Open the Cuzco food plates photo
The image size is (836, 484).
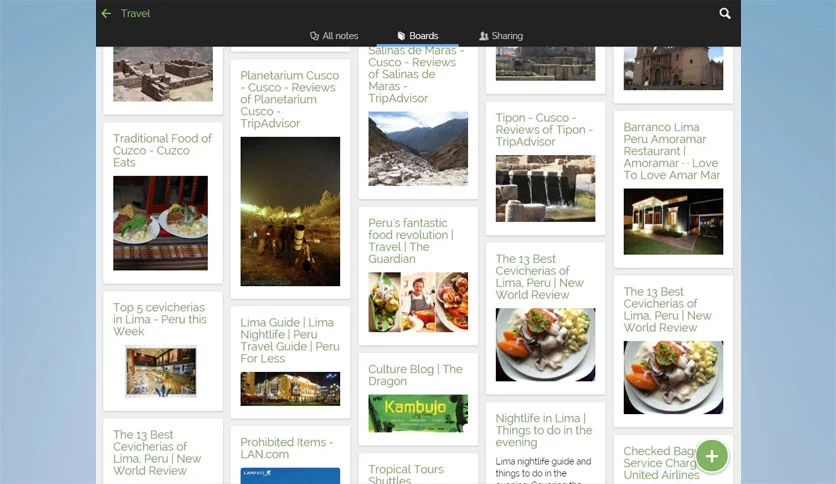pyautogui.click(x=160, y=223)
